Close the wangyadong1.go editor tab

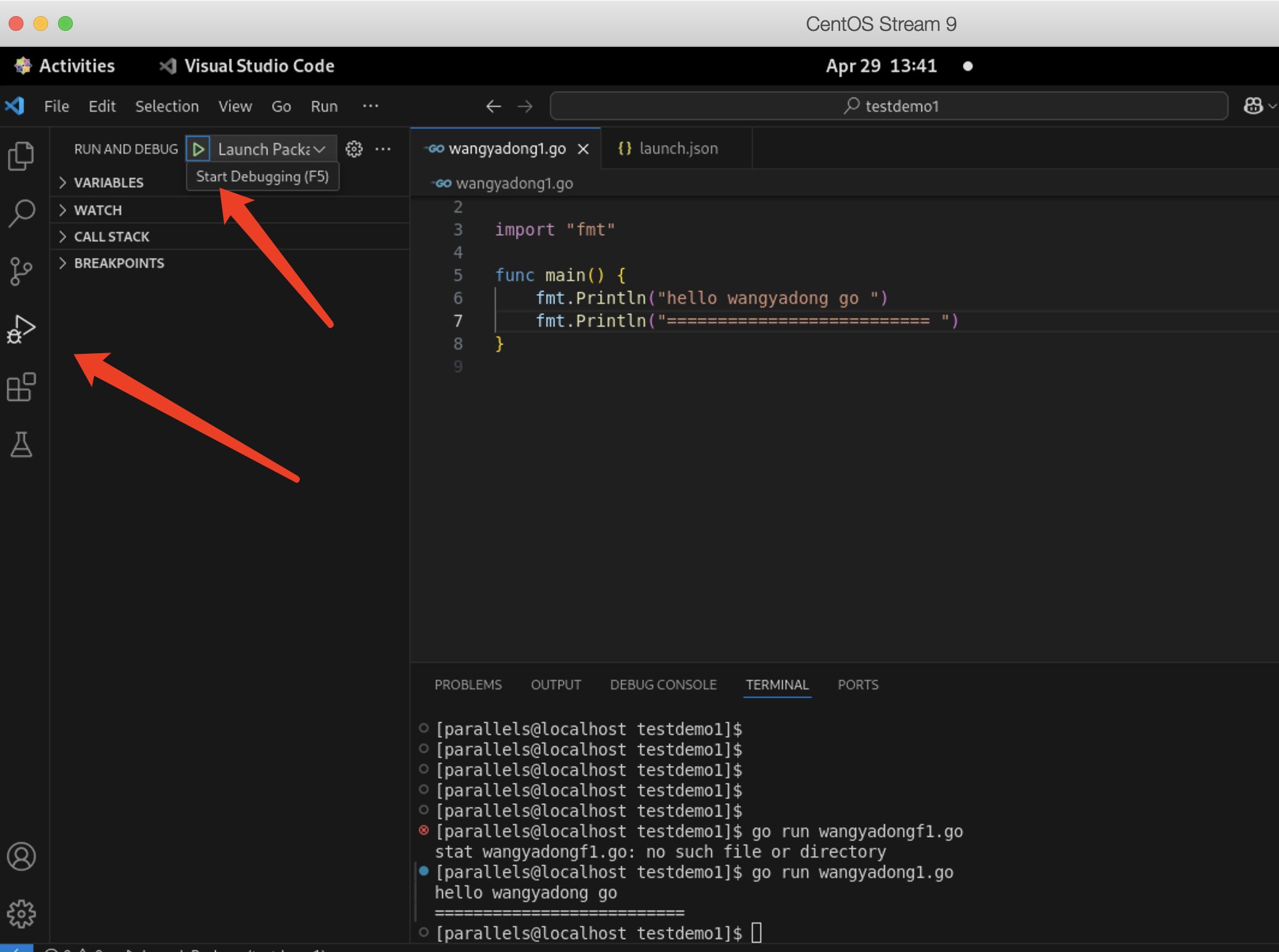pyautogui.click(x=583, y=148)
